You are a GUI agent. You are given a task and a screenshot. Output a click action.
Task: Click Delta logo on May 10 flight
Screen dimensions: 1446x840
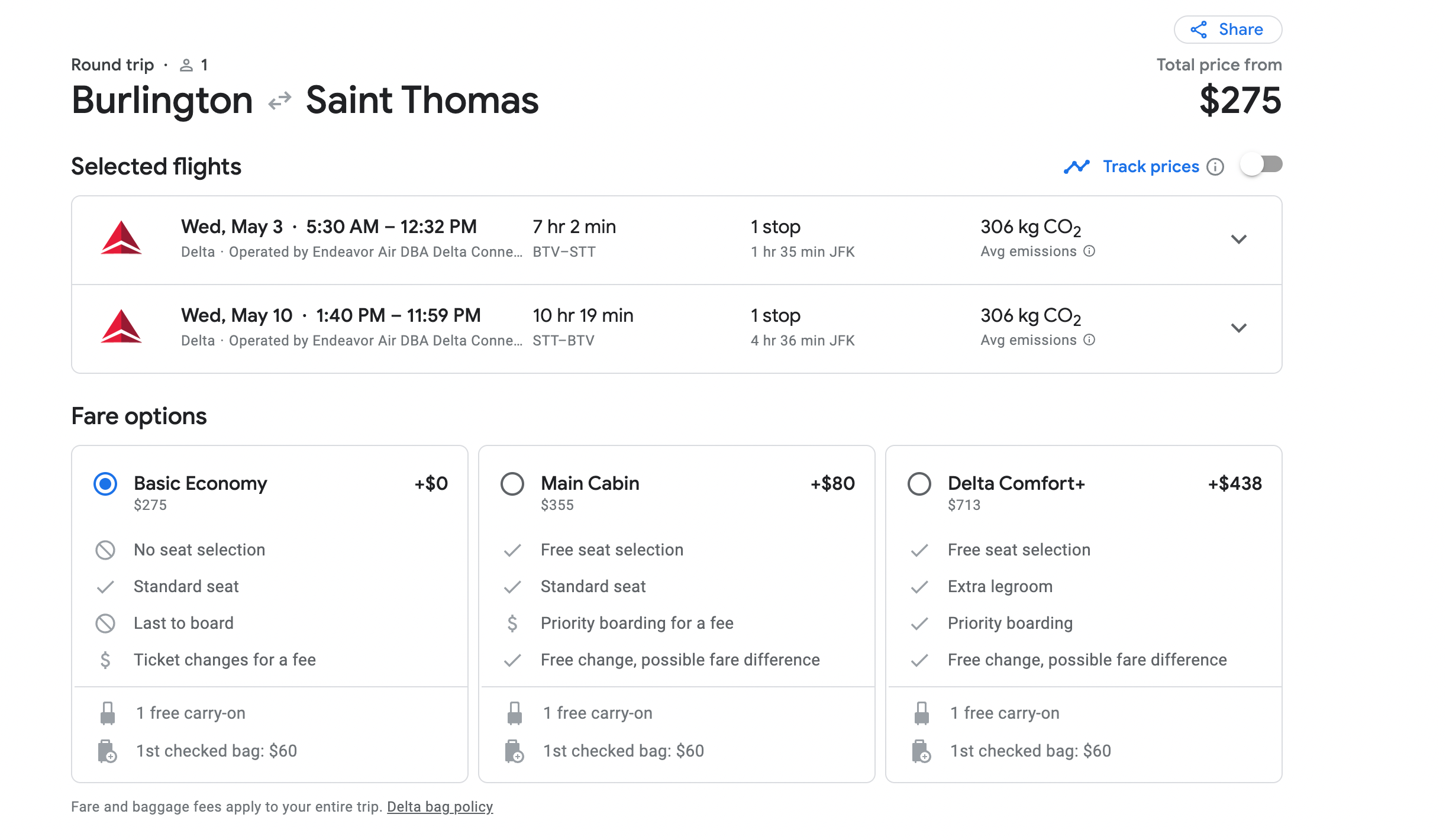[121, 327]
